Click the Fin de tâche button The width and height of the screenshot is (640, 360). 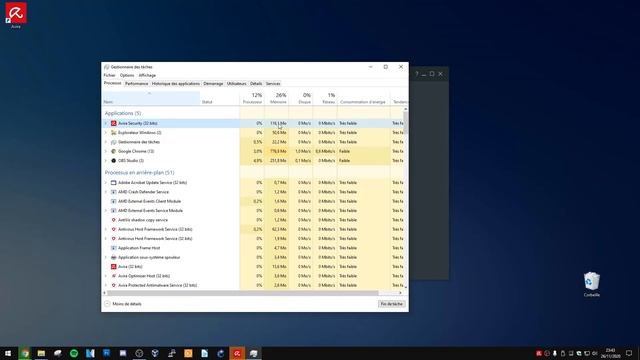pos(392,304)
